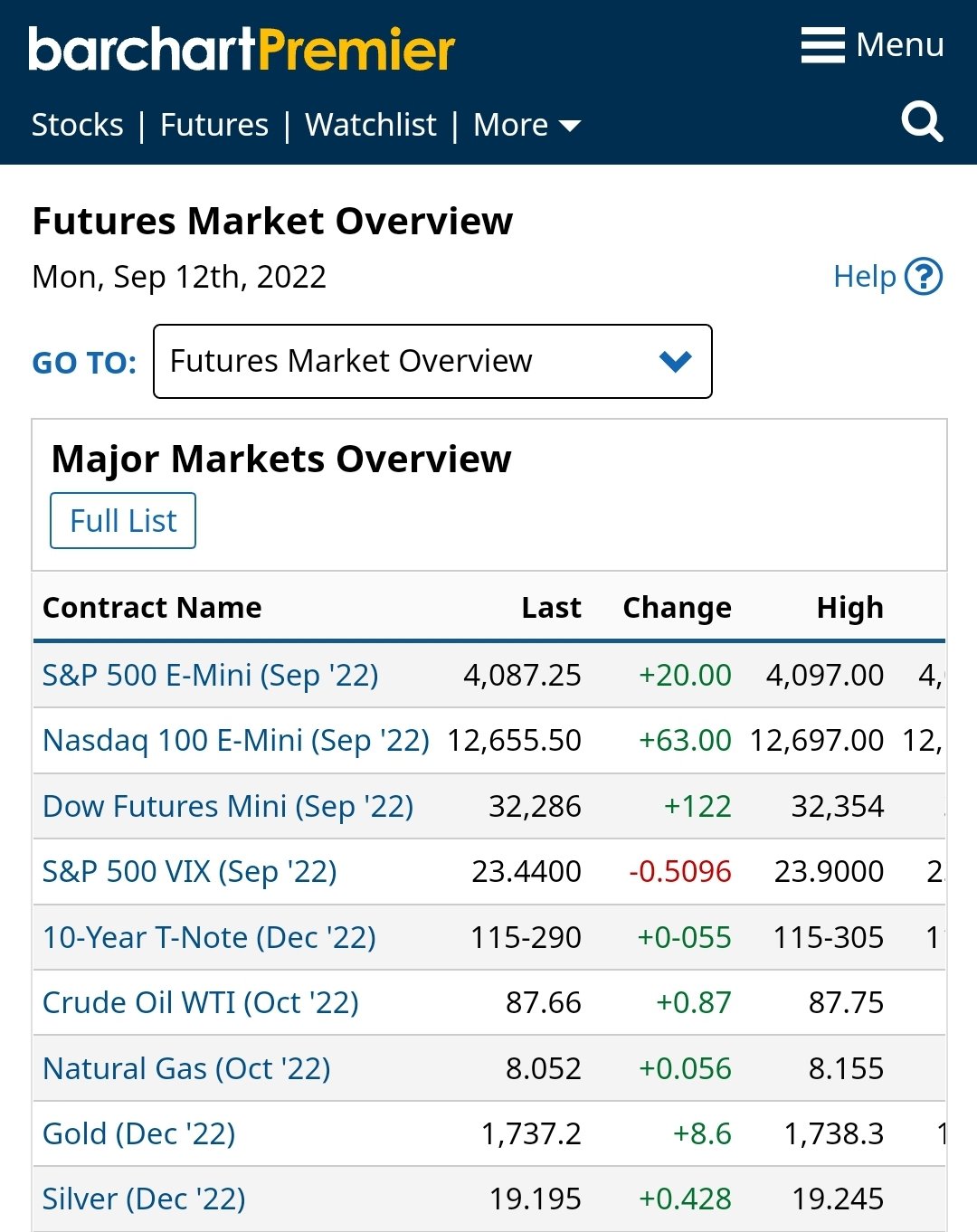Open S&P 500 E-Mini (Sep '22) contract

[210, 675]
